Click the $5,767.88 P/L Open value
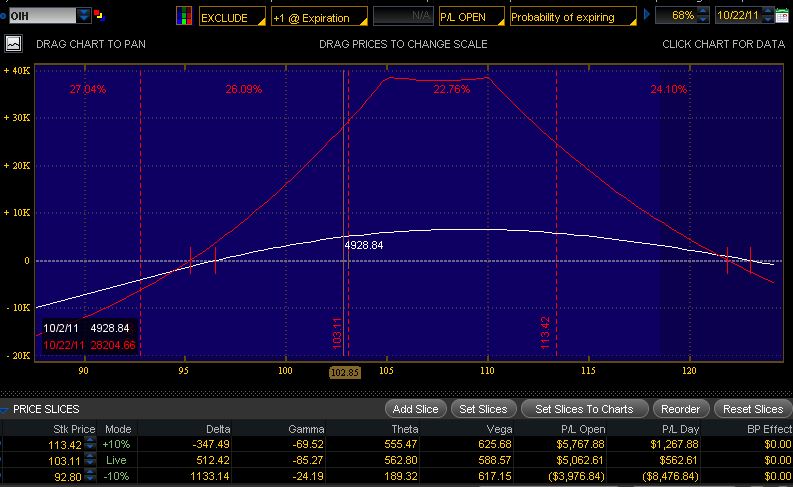This screenshot has height=487, width=793. (x=581, y=445)
